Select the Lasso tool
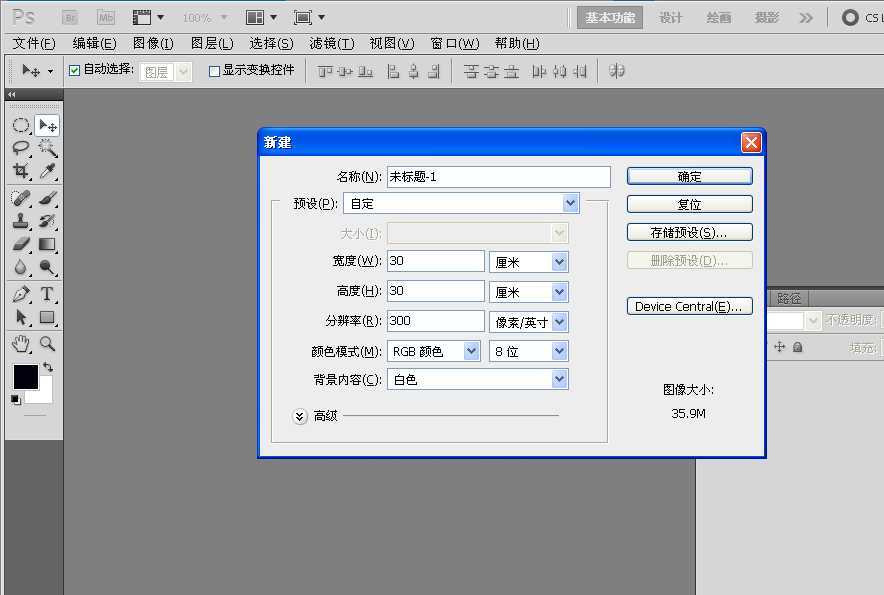Image resolution: width=884 pixels, height=595 pixels. tap(22, 148)
